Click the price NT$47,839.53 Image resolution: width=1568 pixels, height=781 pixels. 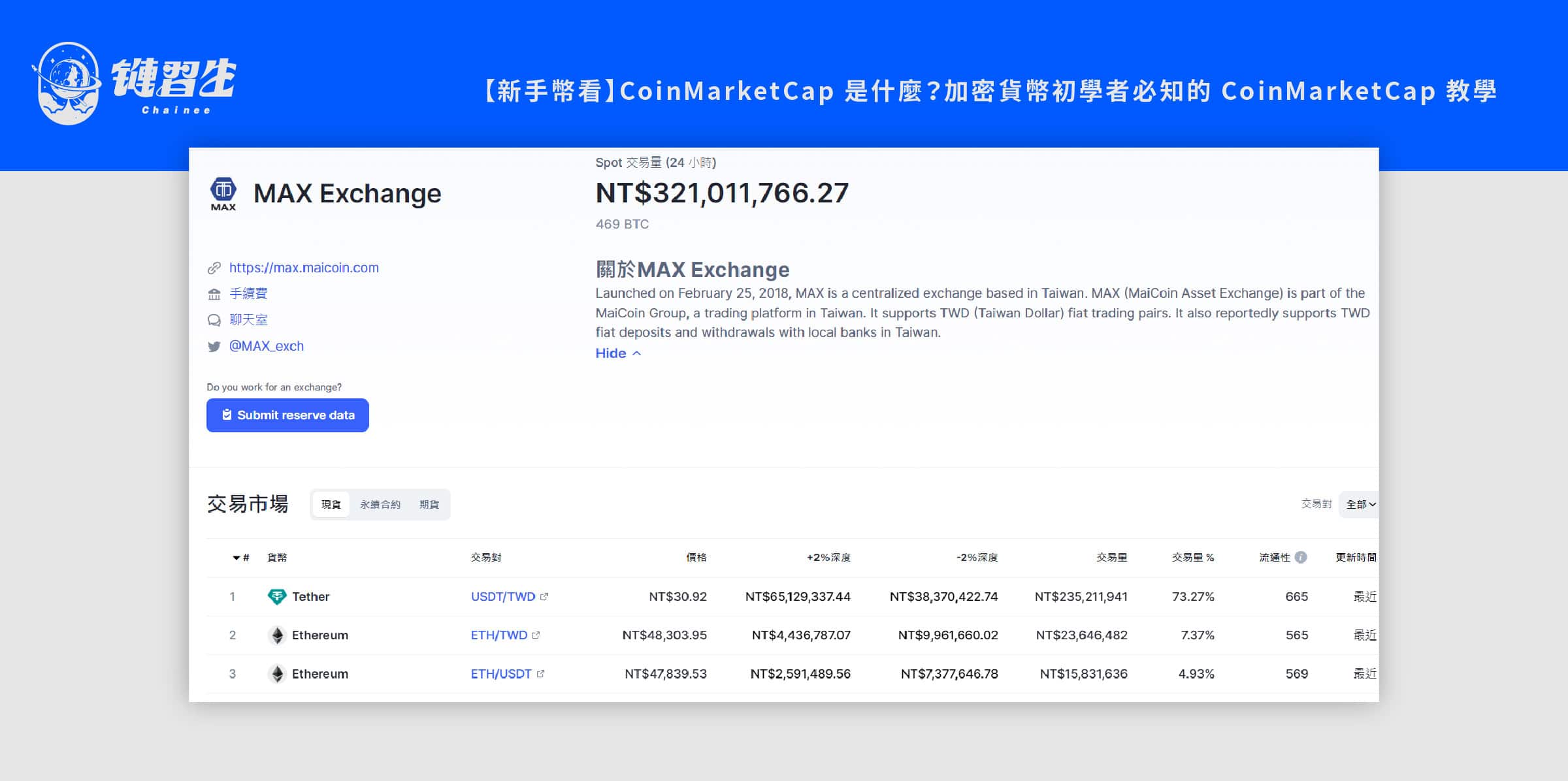coord(666,673)
